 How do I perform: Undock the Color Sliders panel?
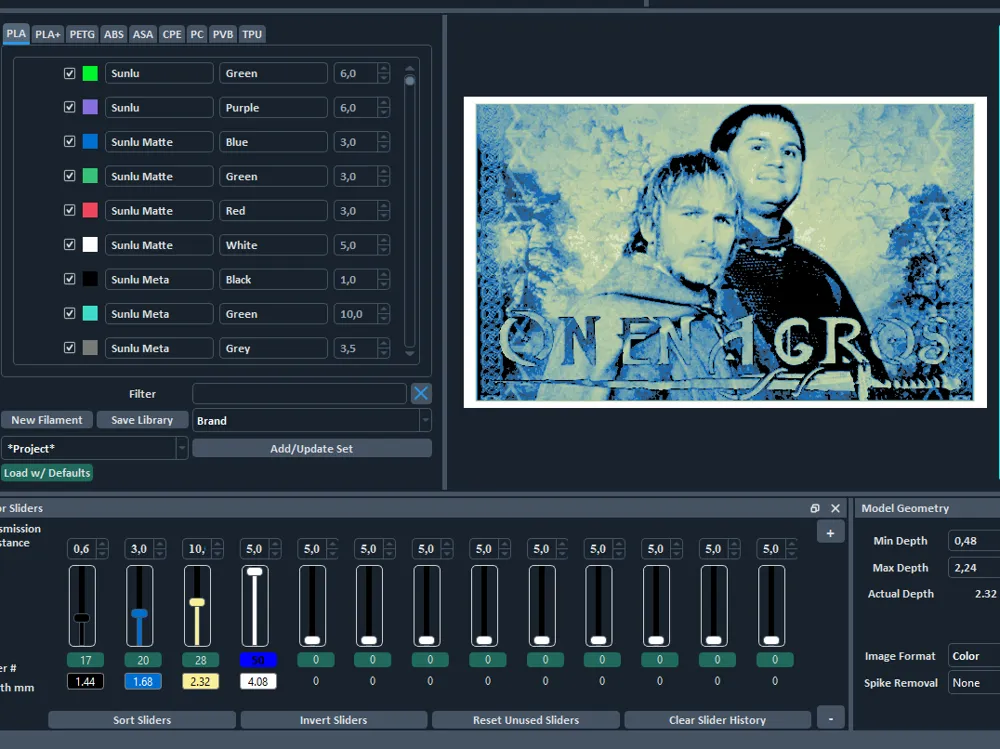814,508
